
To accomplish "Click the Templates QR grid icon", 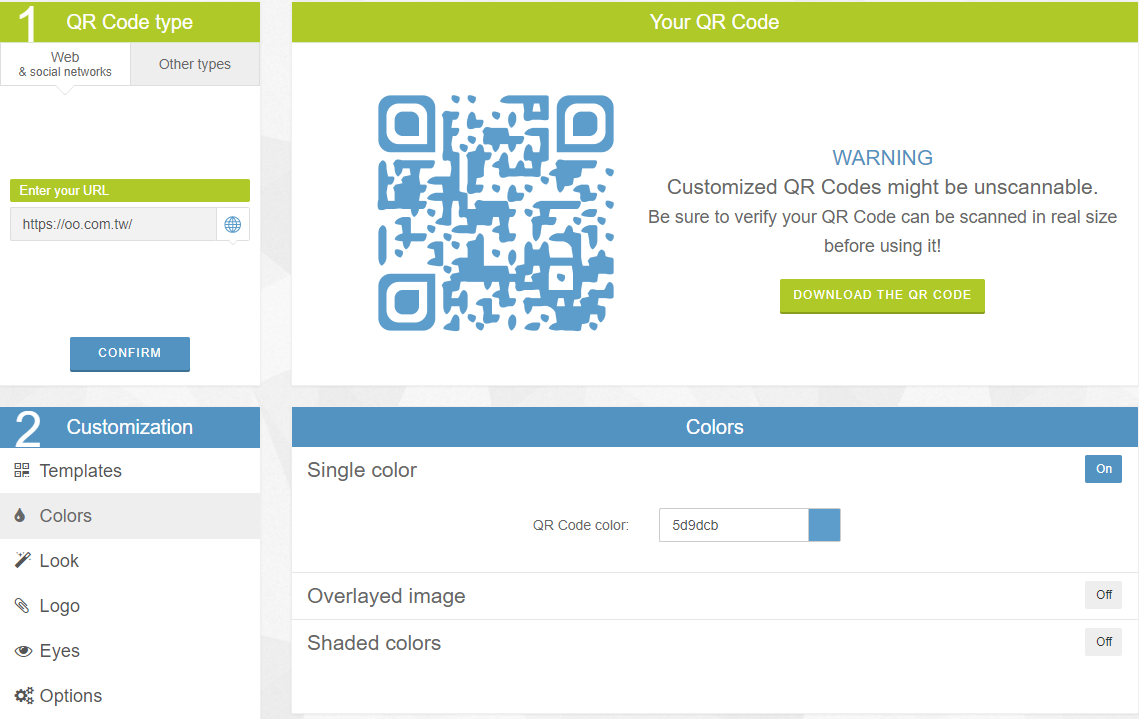I will [x=22, y=471].
